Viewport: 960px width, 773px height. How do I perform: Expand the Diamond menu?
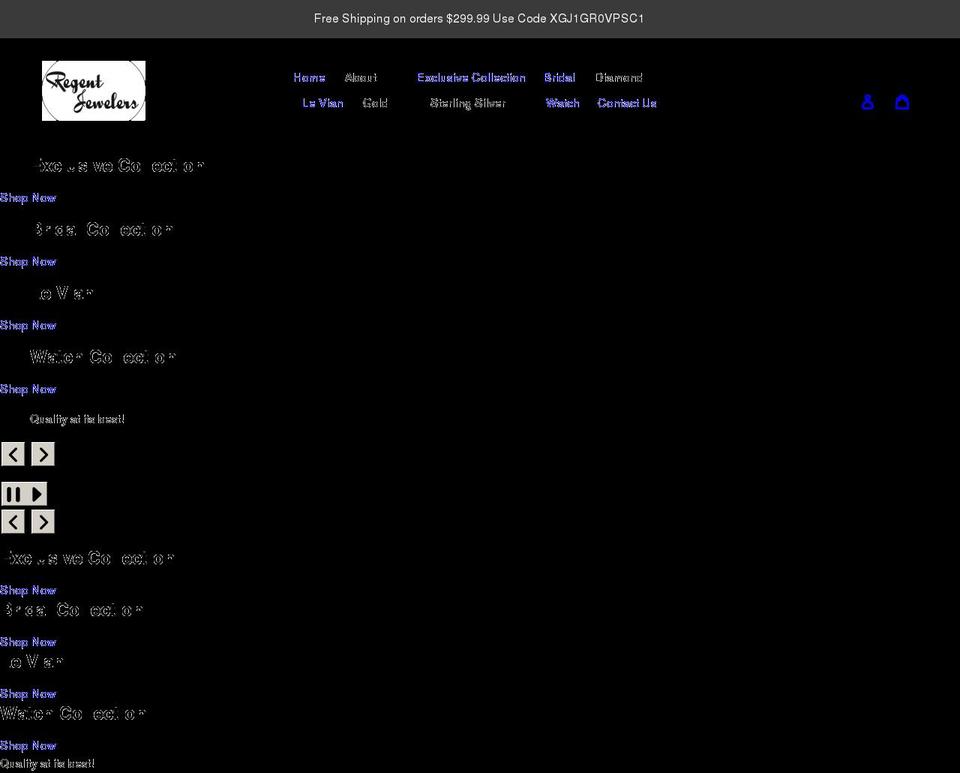(x=618, y=78)
